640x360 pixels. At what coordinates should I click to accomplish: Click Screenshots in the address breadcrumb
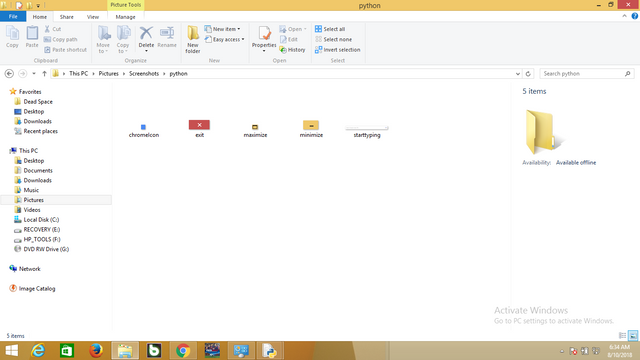(144, 73)
